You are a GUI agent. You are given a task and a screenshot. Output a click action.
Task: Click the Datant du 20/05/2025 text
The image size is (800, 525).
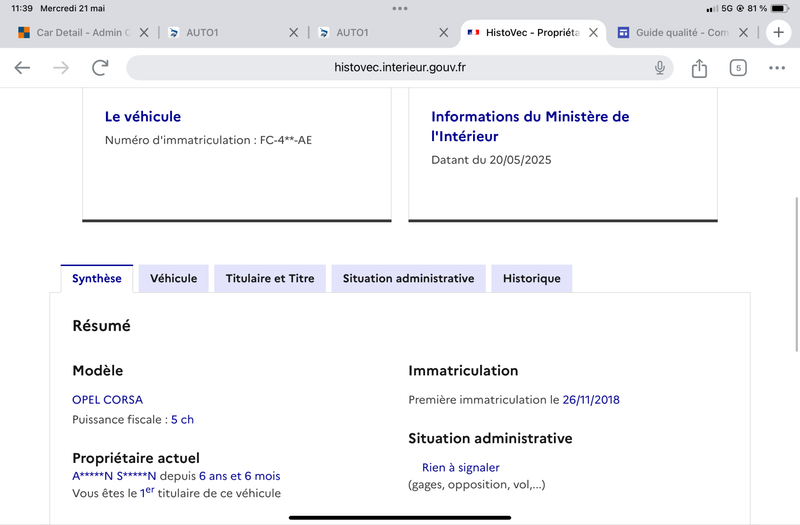tap(491, 160)
